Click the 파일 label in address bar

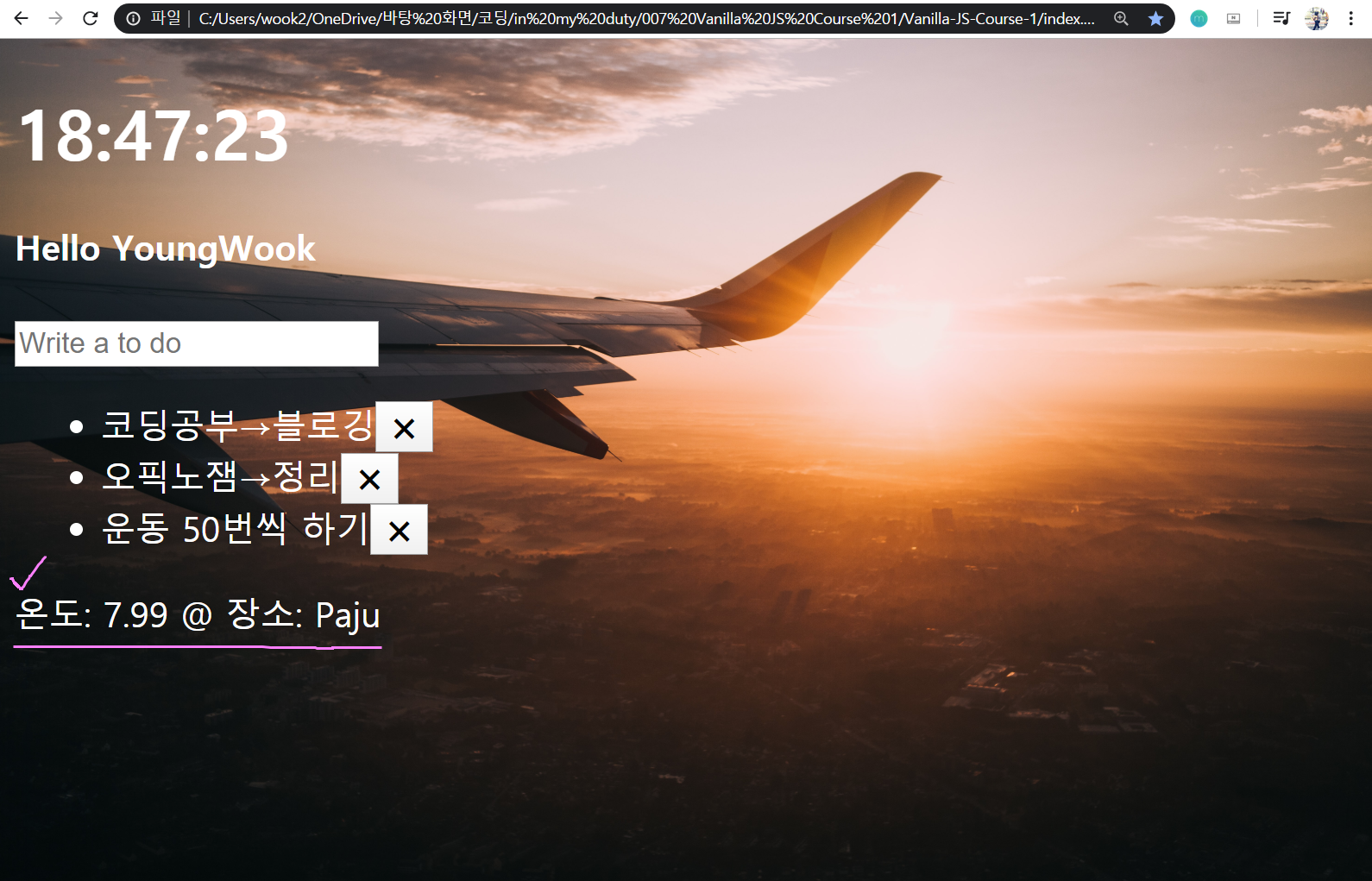tap(166, 18)
